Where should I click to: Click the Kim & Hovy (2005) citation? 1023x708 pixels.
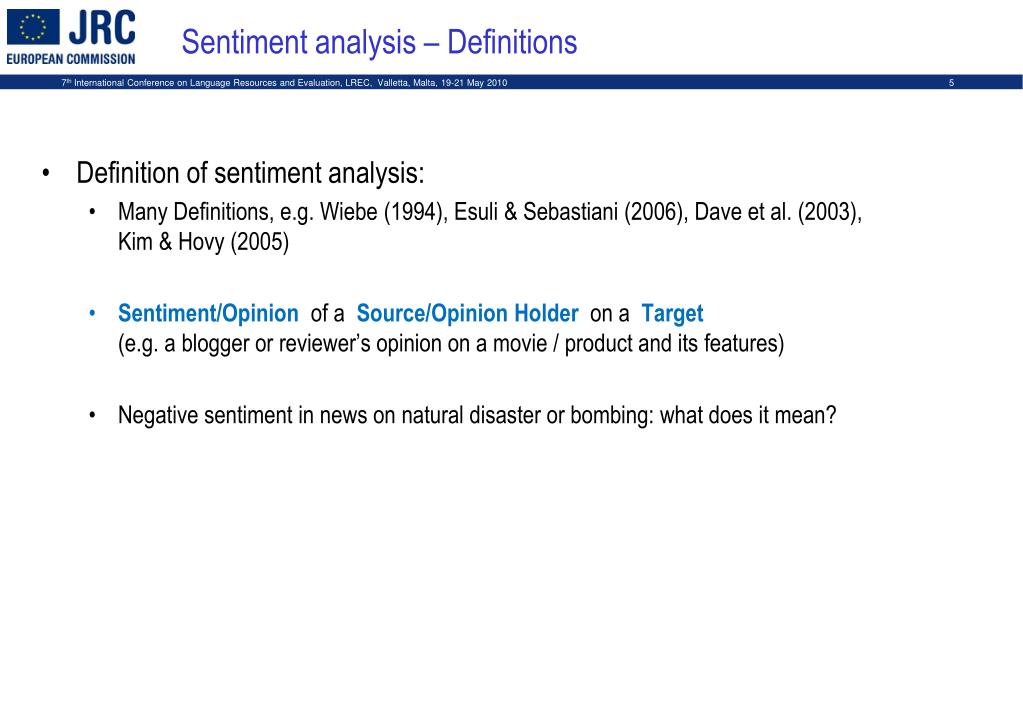coord(204,242)
